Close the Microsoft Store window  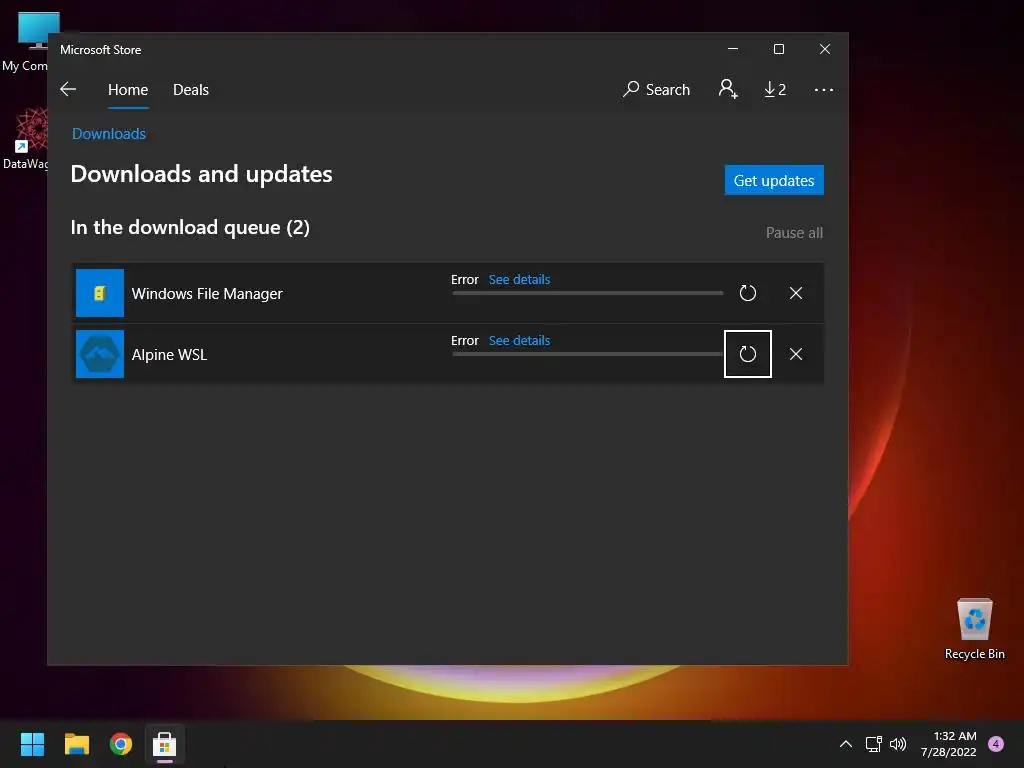pyautogui.click(x=825, y=49)
